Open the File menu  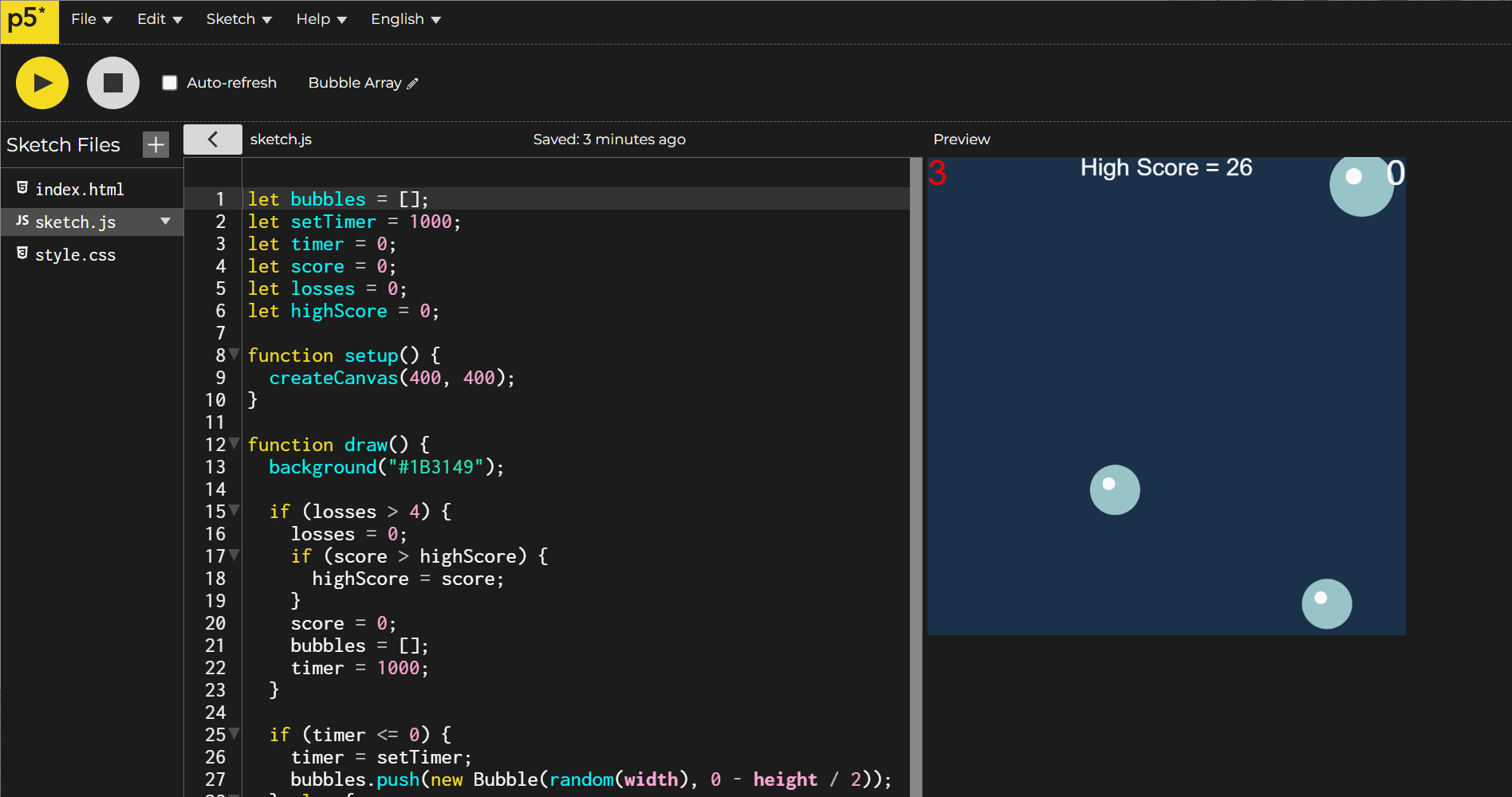click(x=91, y=19)
